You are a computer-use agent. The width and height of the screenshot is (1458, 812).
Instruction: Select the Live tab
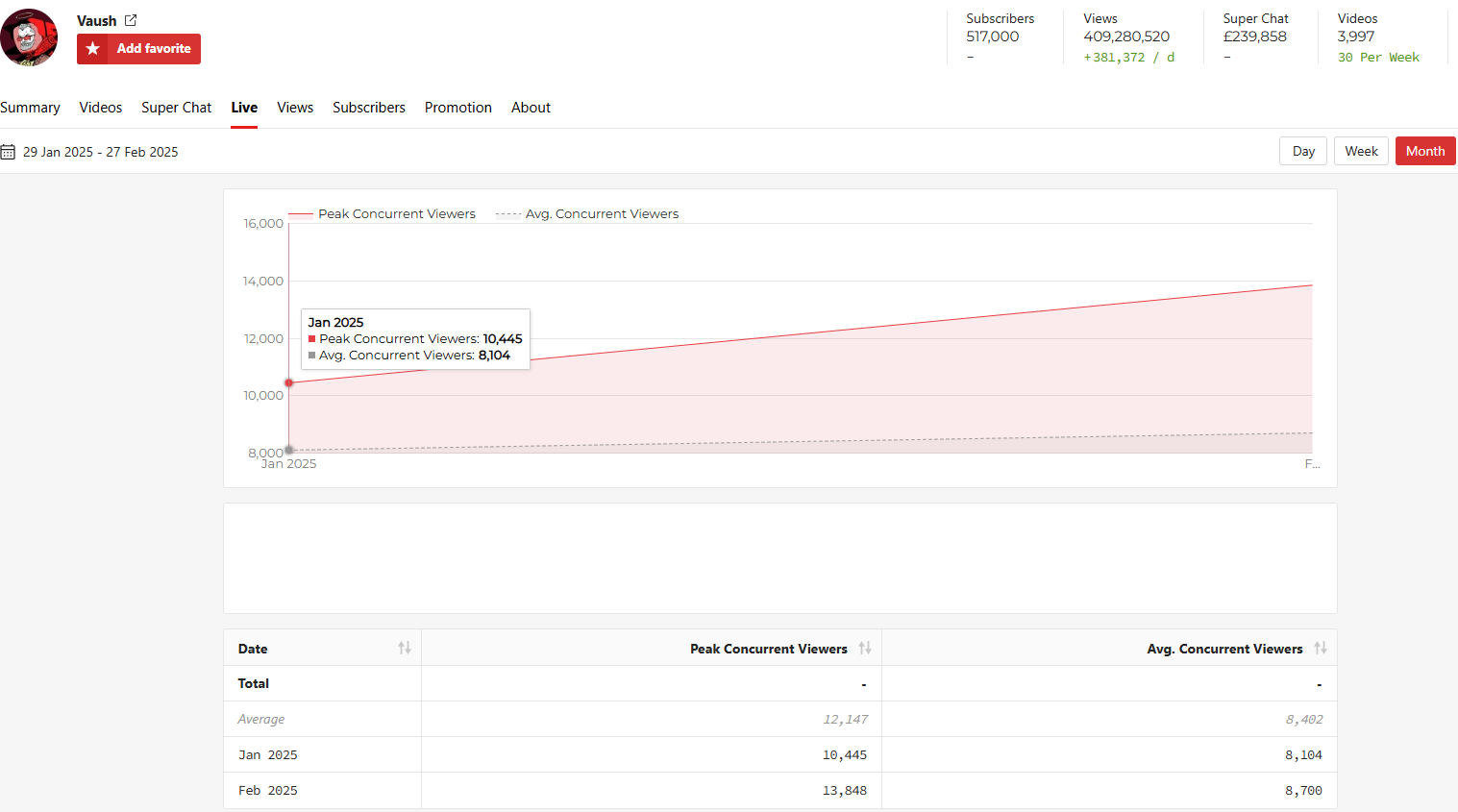244,108
